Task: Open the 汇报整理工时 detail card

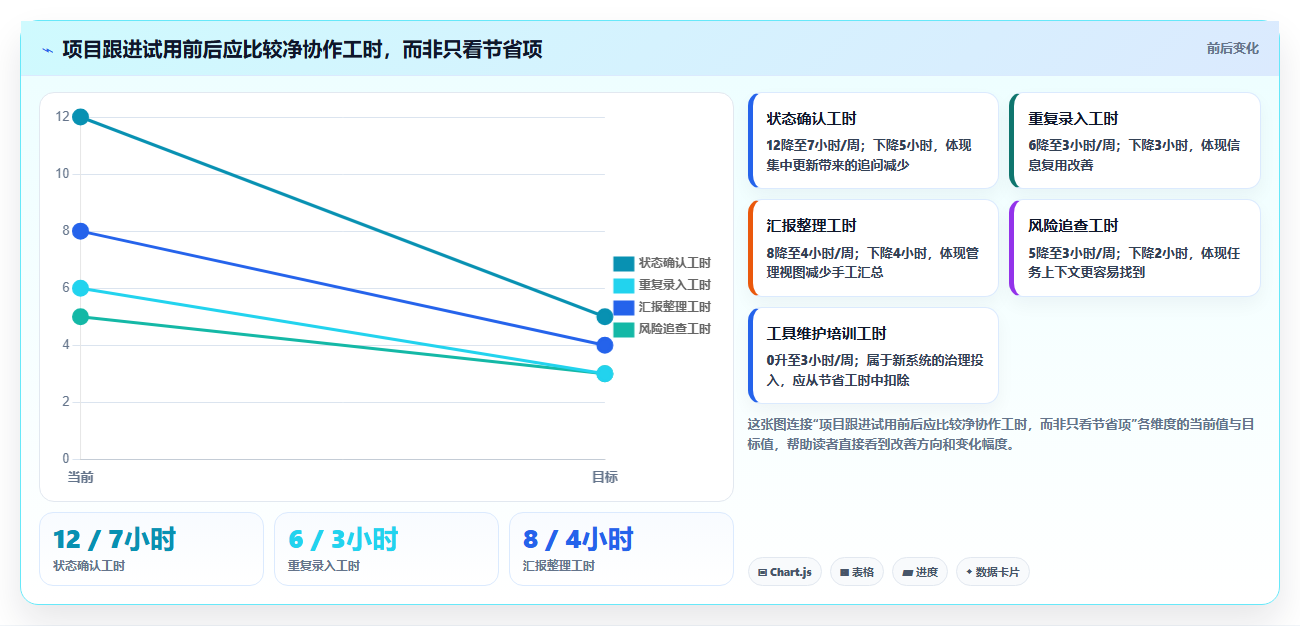Action: point(873,248)
